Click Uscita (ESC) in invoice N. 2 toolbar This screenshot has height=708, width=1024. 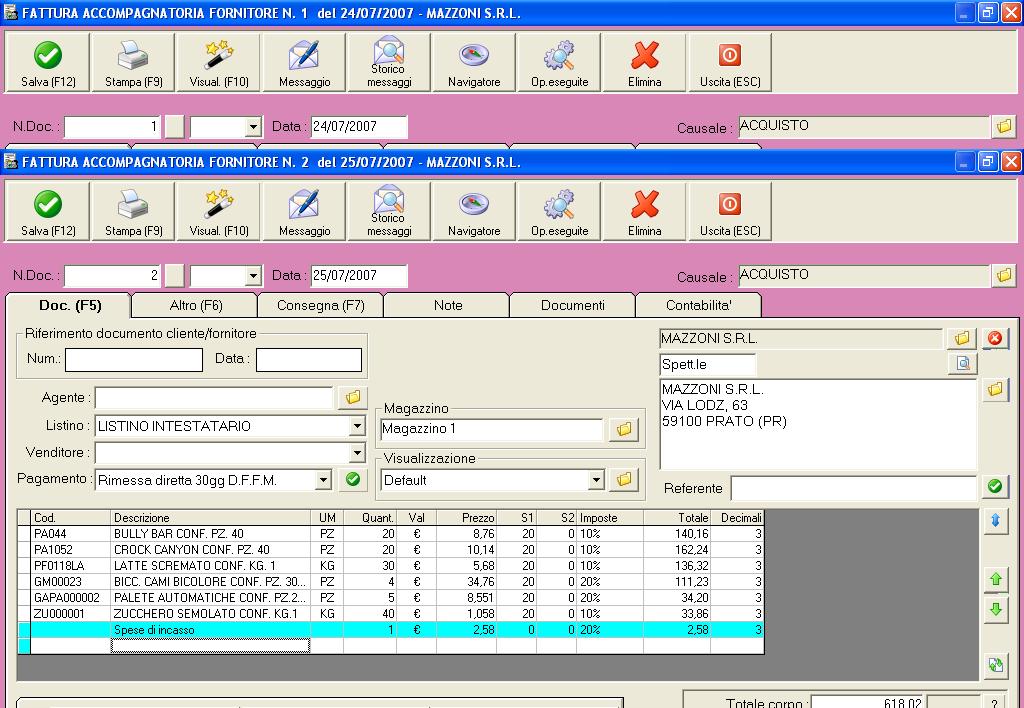tap(729, 213)
